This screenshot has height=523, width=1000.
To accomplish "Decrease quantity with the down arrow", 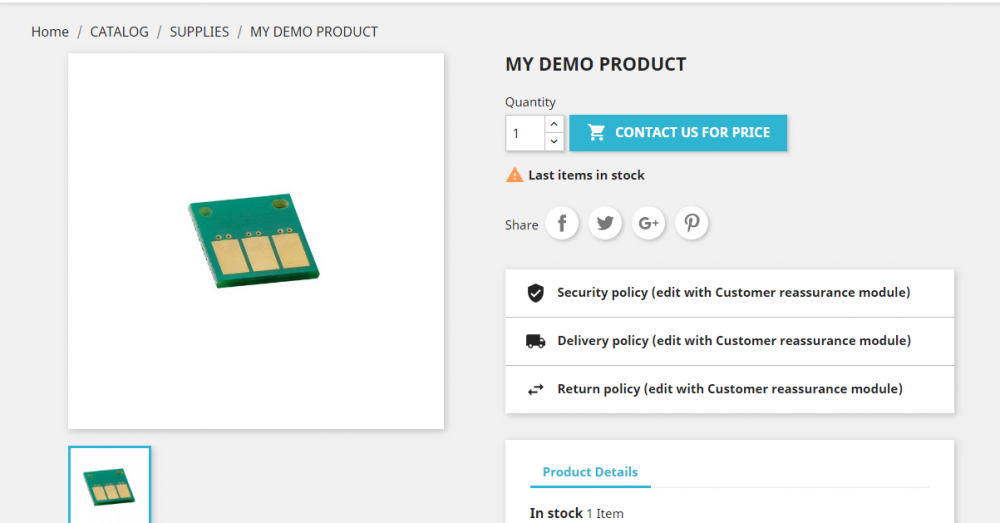I will (554, 142).
